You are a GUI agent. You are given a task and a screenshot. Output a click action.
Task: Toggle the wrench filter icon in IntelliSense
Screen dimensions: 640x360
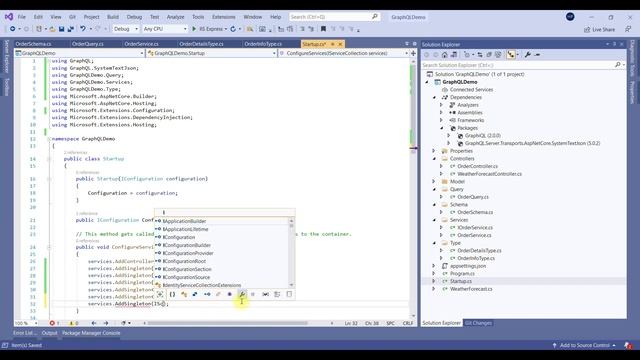(242, 294)
